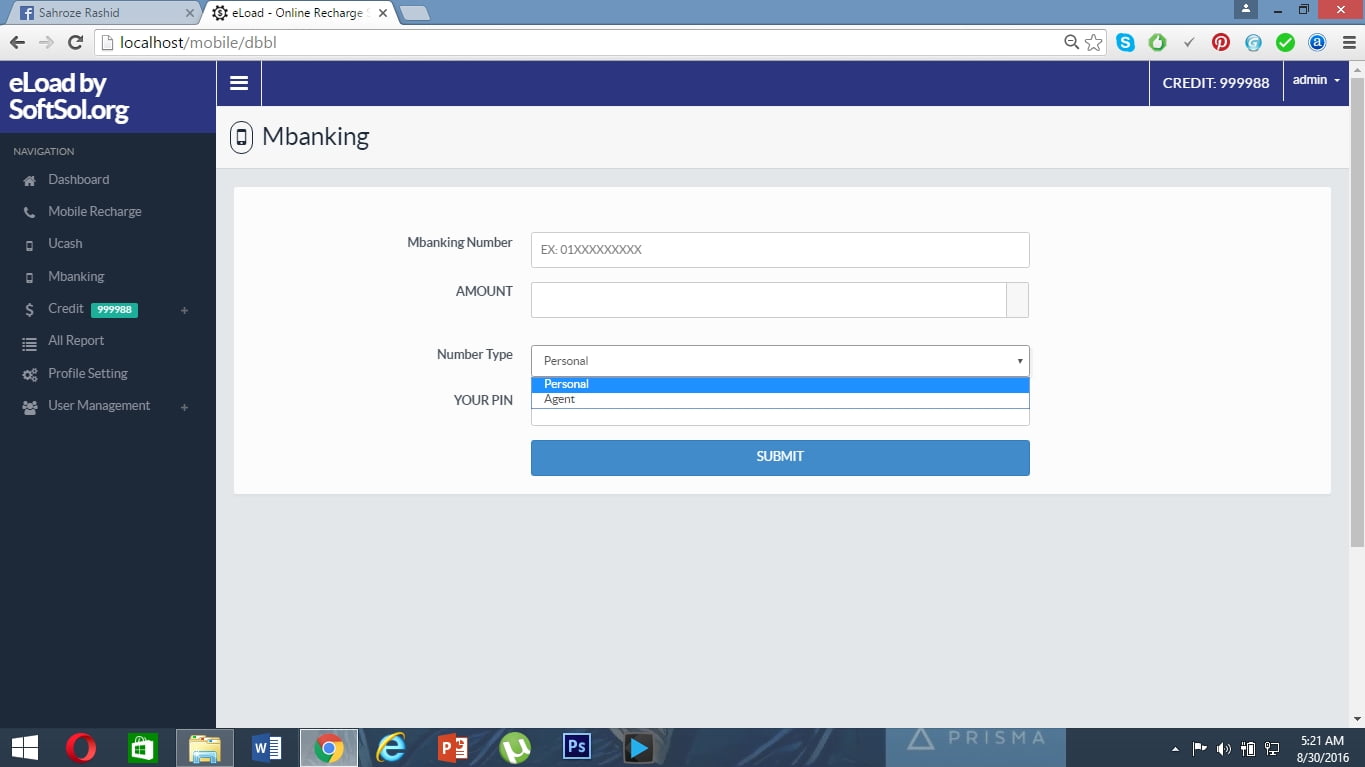Click the Mobile Recharge phone icon
The image size is (1365, 767).
coord(29,213)
